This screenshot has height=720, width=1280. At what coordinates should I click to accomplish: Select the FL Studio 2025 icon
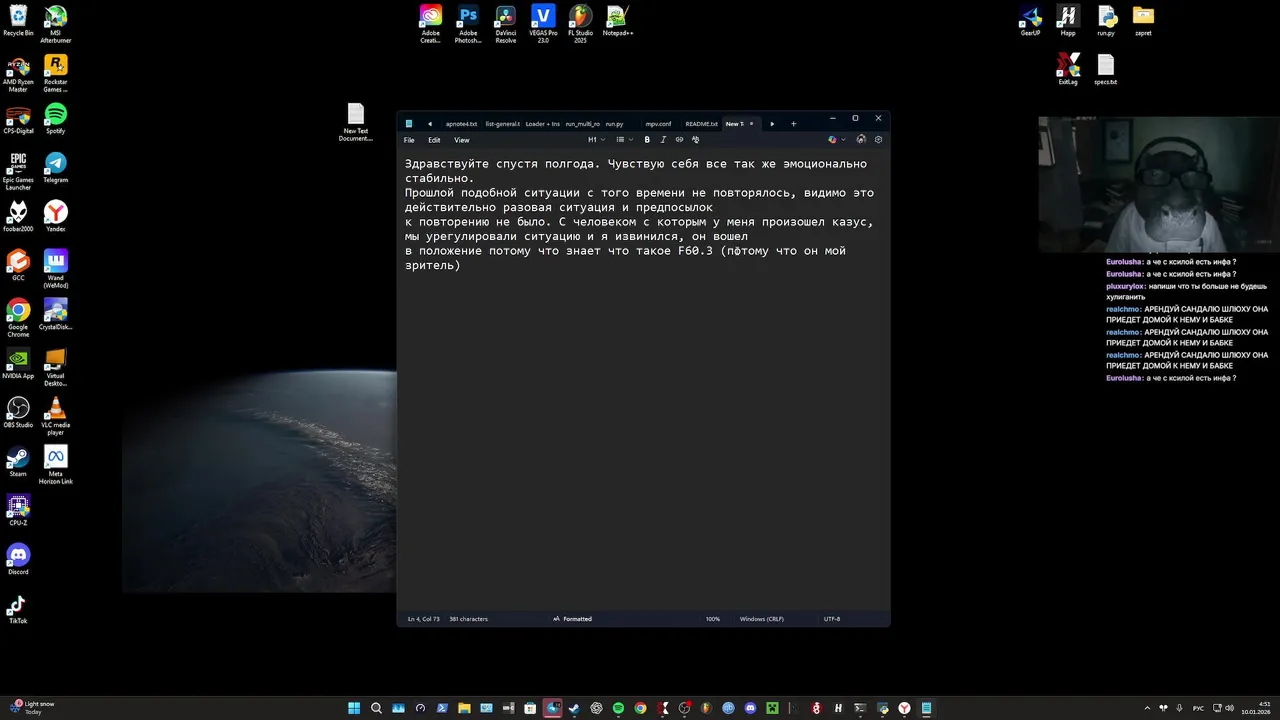coord(580,24)
